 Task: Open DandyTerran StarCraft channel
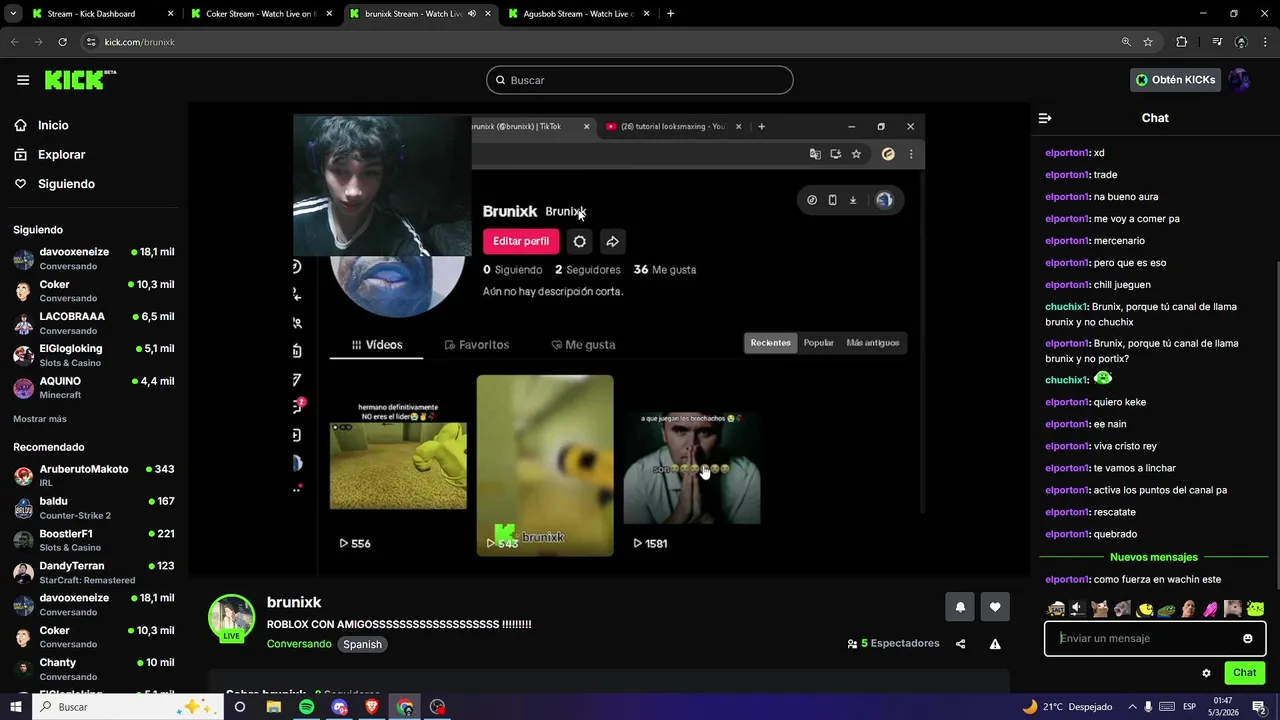tap(94, 572)
